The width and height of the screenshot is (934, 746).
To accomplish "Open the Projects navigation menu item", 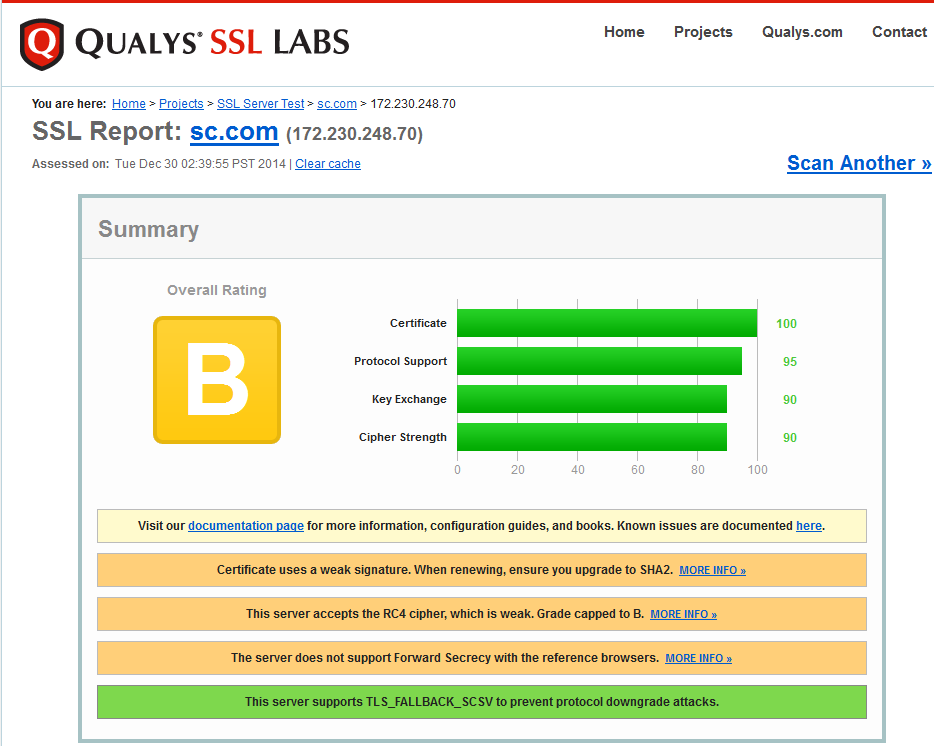I will point(703,32).
